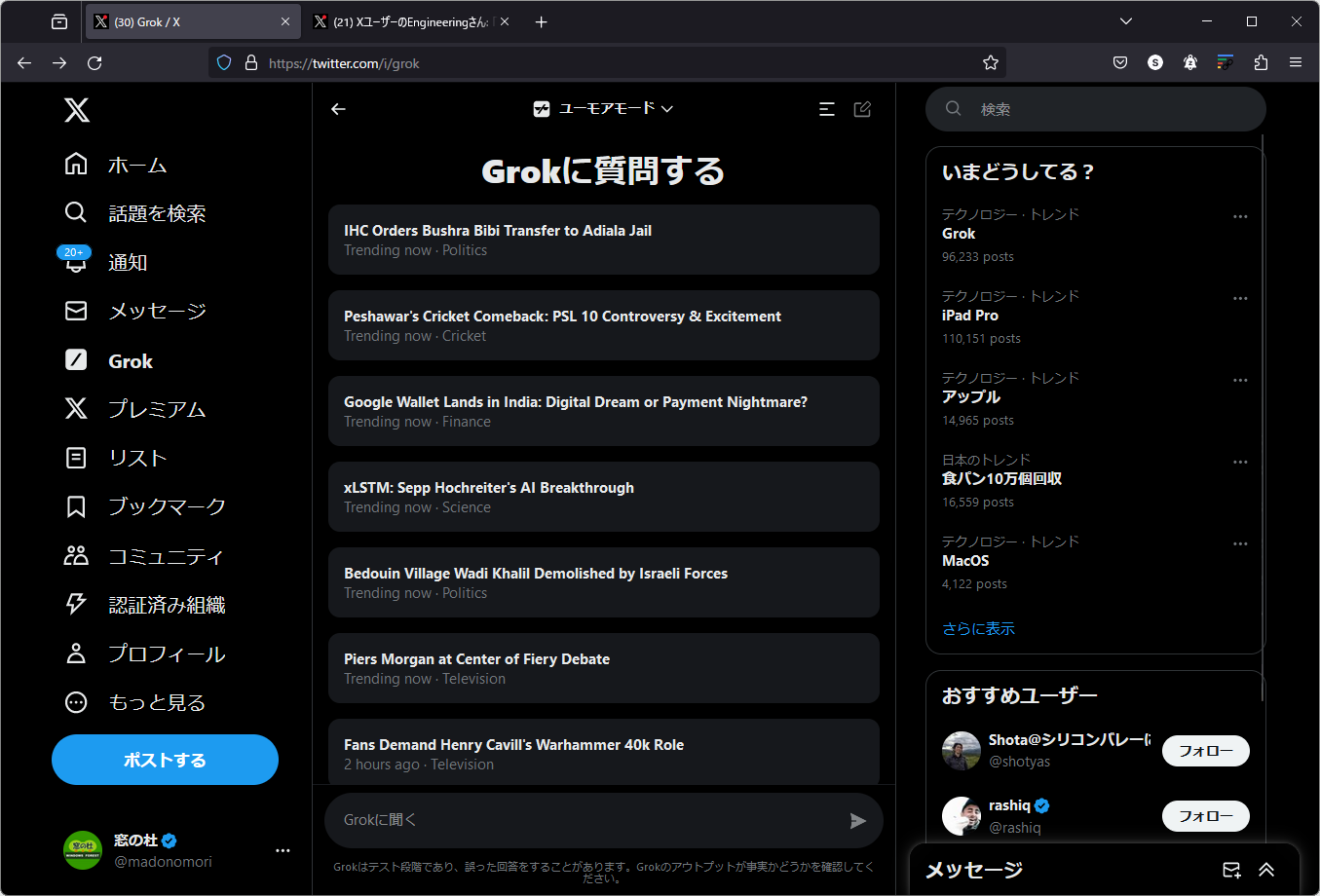Open the ユーモアモード mode dropdown
The image size is (1320, 896).
603,109
